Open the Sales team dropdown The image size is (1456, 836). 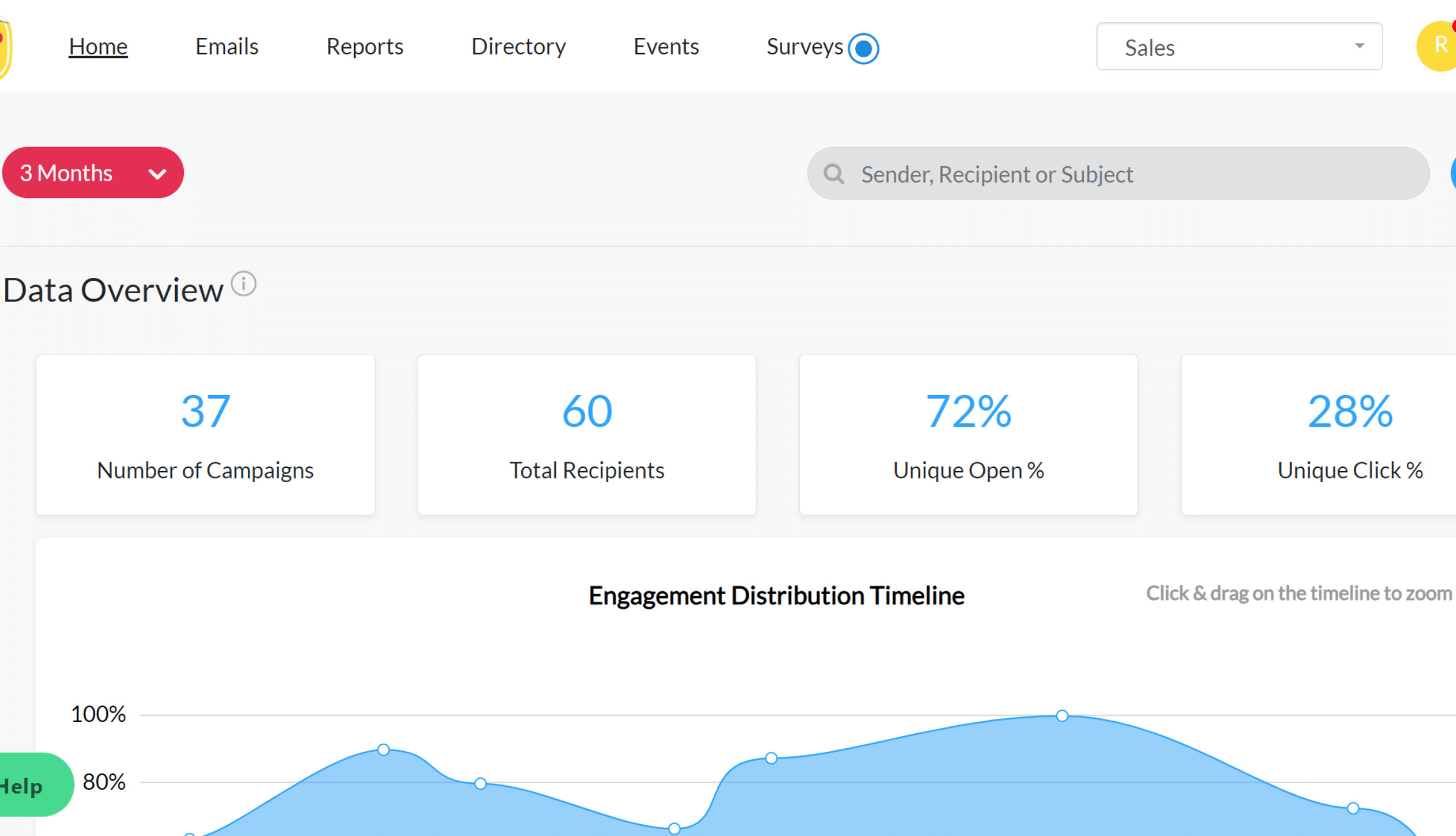(1238, 47)
